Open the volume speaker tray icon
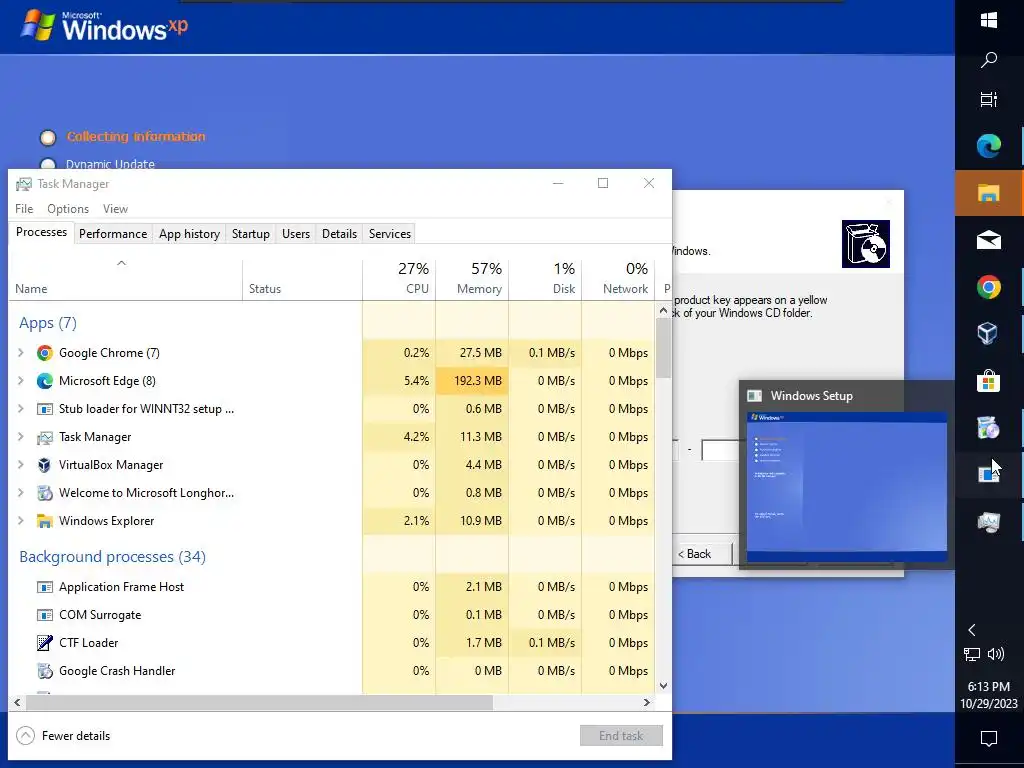The image size is (1024, 768). tap(996, 654)
